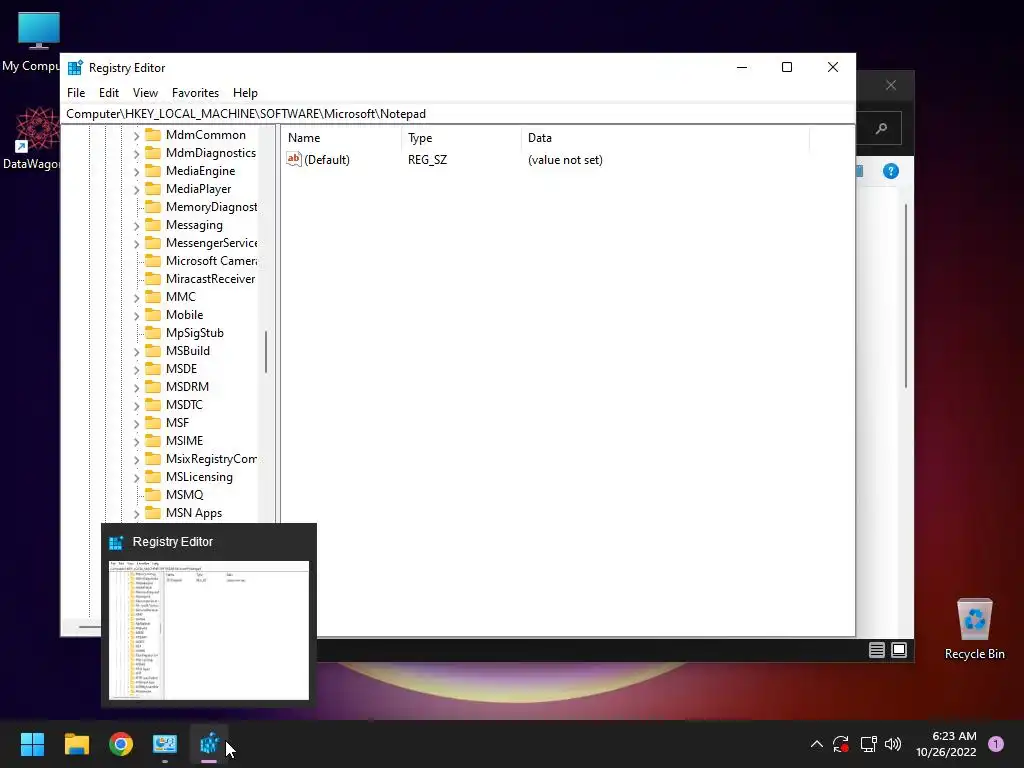The image size is (1024, 768).
Task: Select the Microsoft Camera folder icon
Action: tap(153, 261)
